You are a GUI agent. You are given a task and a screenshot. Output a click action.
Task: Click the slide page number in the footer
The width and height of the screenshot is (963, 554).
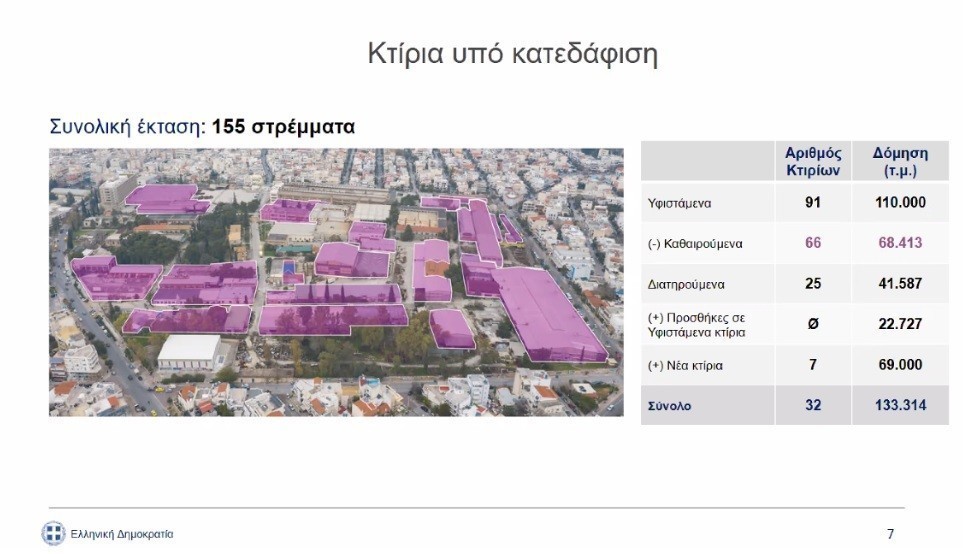[x=890, y=534]
